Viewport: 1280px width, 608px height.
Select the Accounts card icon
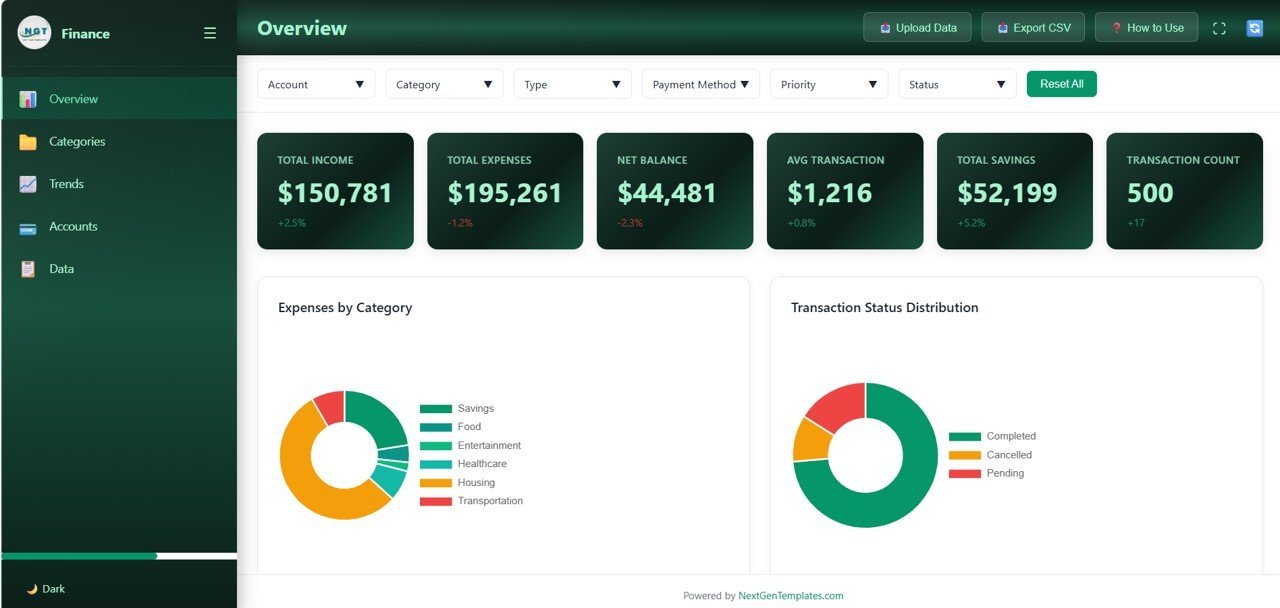[29, 226]
